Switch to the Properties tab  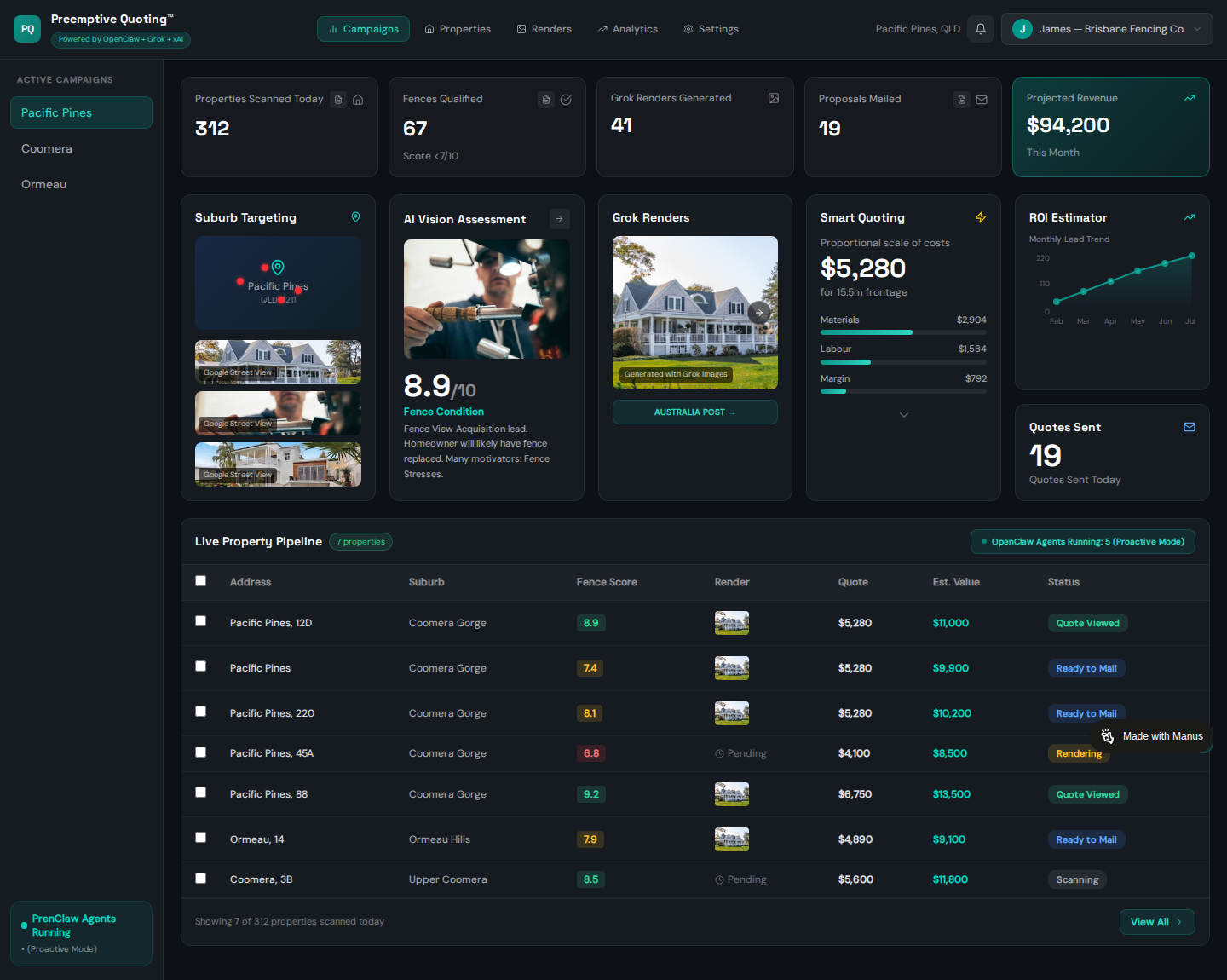tap(458, 29)
